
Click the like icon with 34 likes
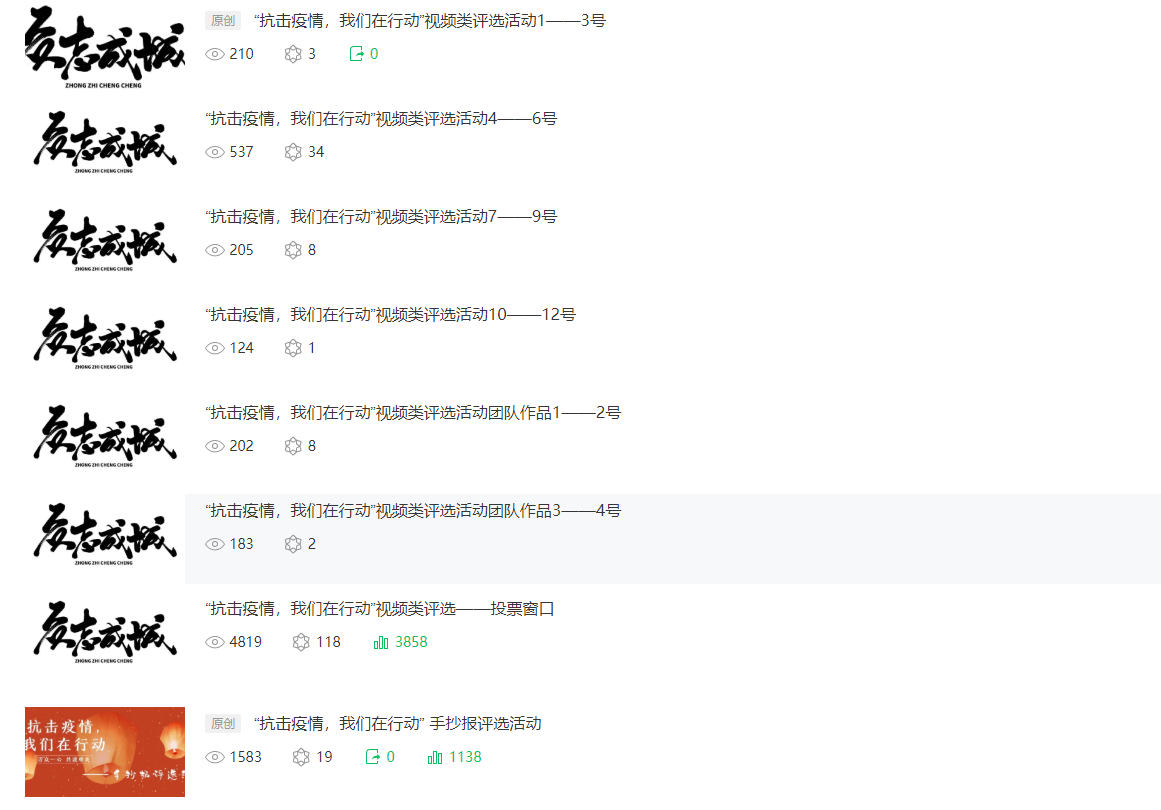293,152
